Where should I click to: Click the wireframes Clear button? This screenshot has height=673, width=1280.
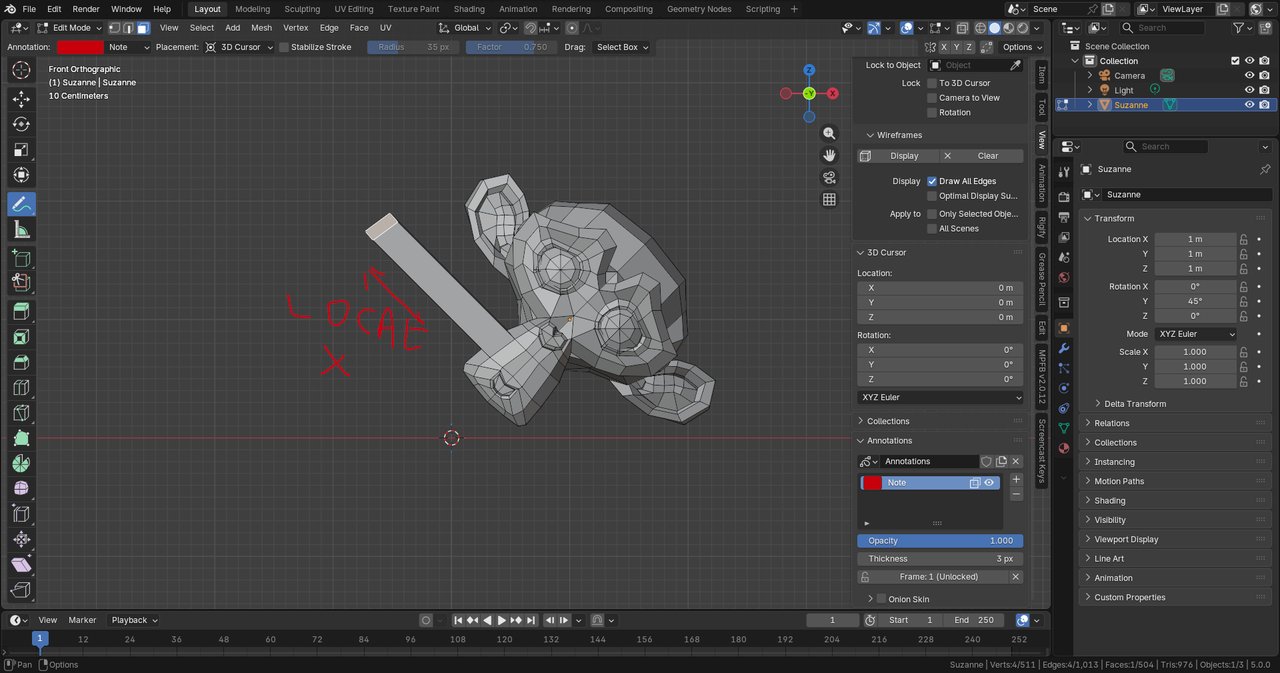click(x=987, y=156)
